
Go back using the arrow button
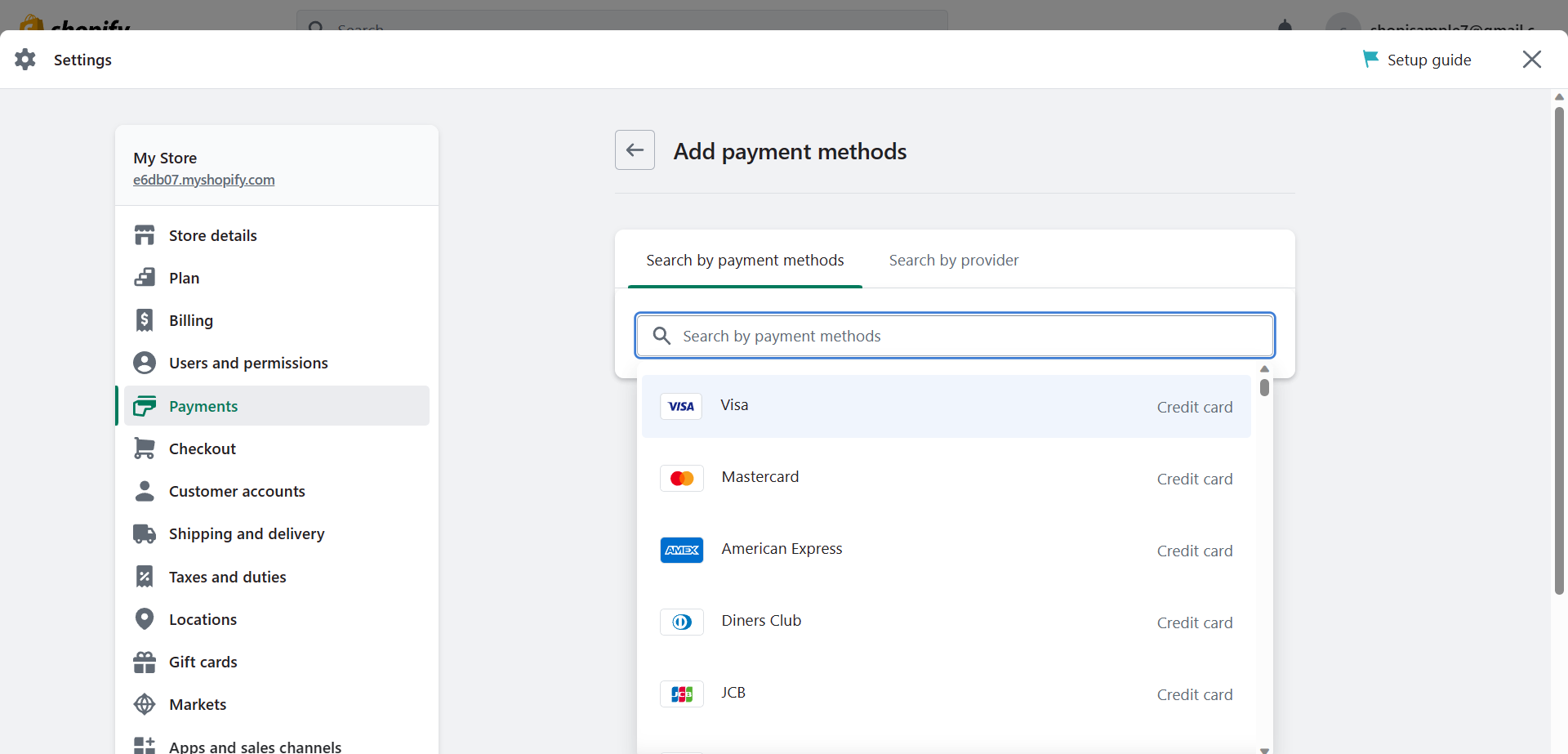[635, 150]
